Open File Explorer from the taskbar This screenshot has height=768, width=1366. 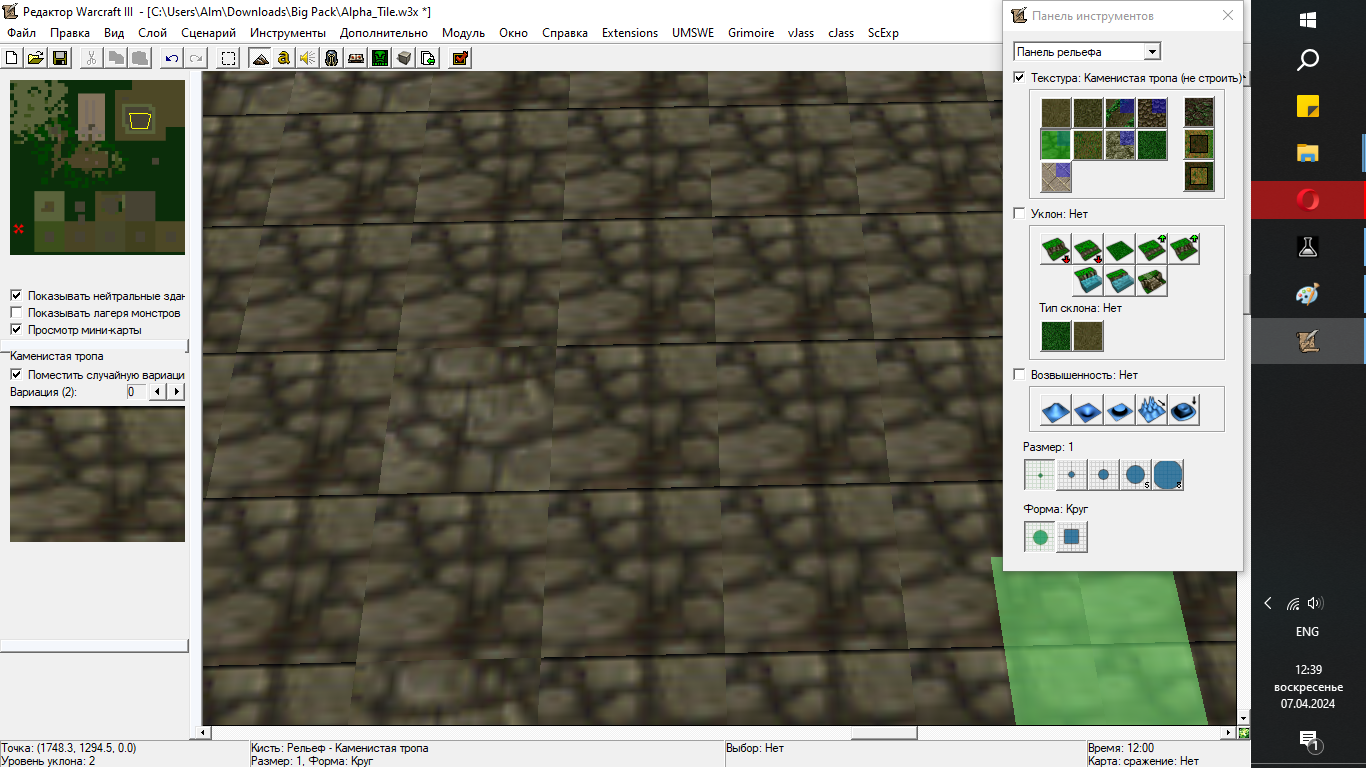[x=1307, y=153]
